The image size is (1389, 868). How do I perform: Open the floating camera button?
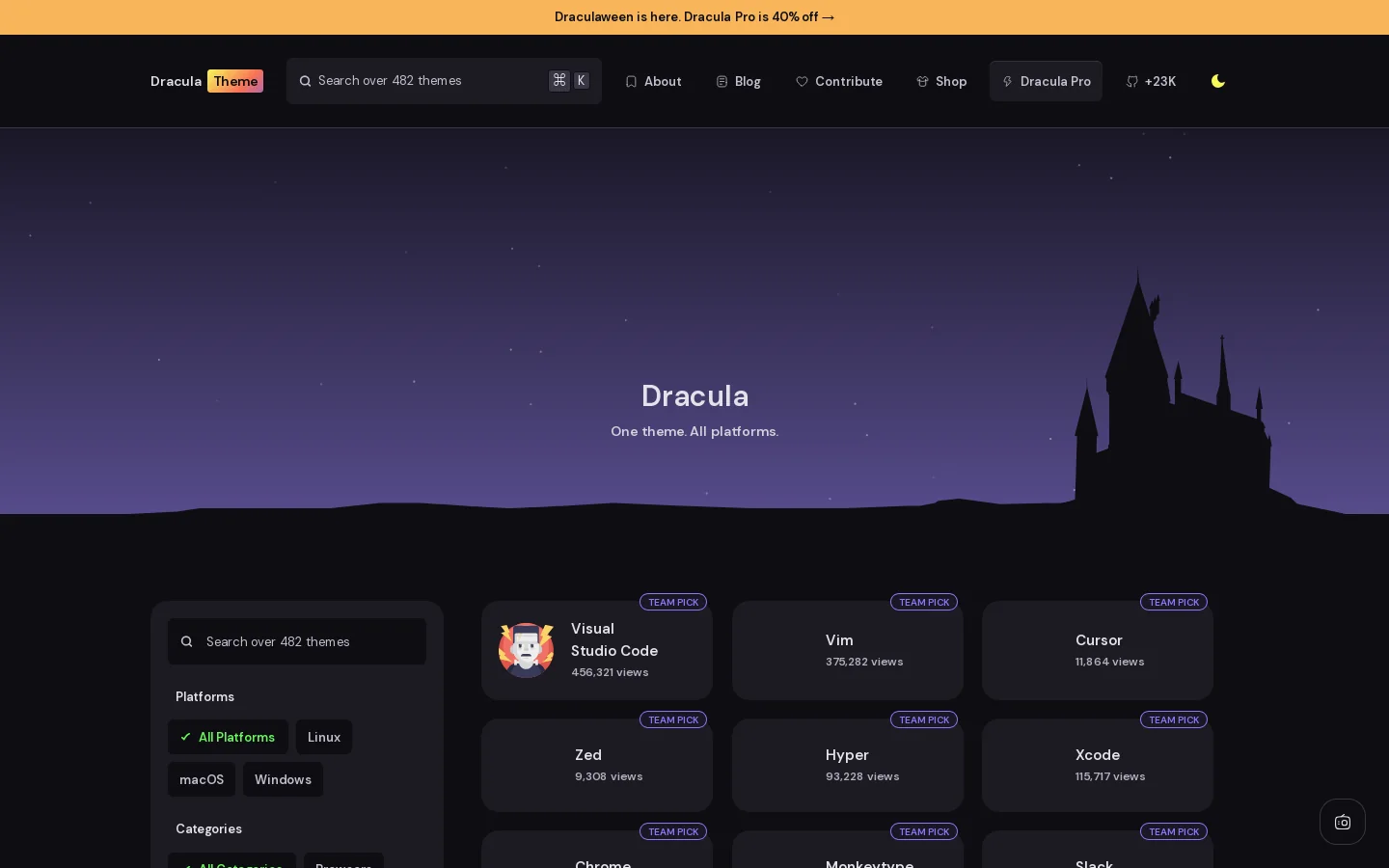click(x=1343, y=822)
